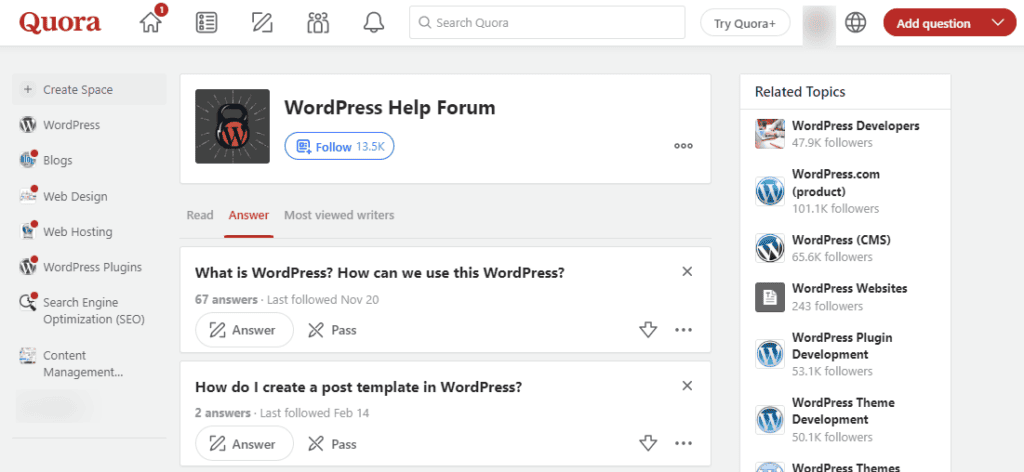The height and width of the screenshot is (472, 1024).
Task: Dismiss the 'What is WordPress?' question
Action: tap(687, 272)
